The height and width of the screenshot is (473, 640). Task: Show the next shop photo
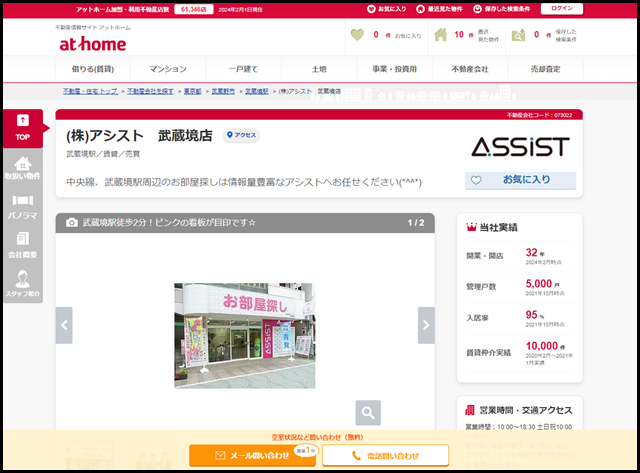tap(426, 325)
